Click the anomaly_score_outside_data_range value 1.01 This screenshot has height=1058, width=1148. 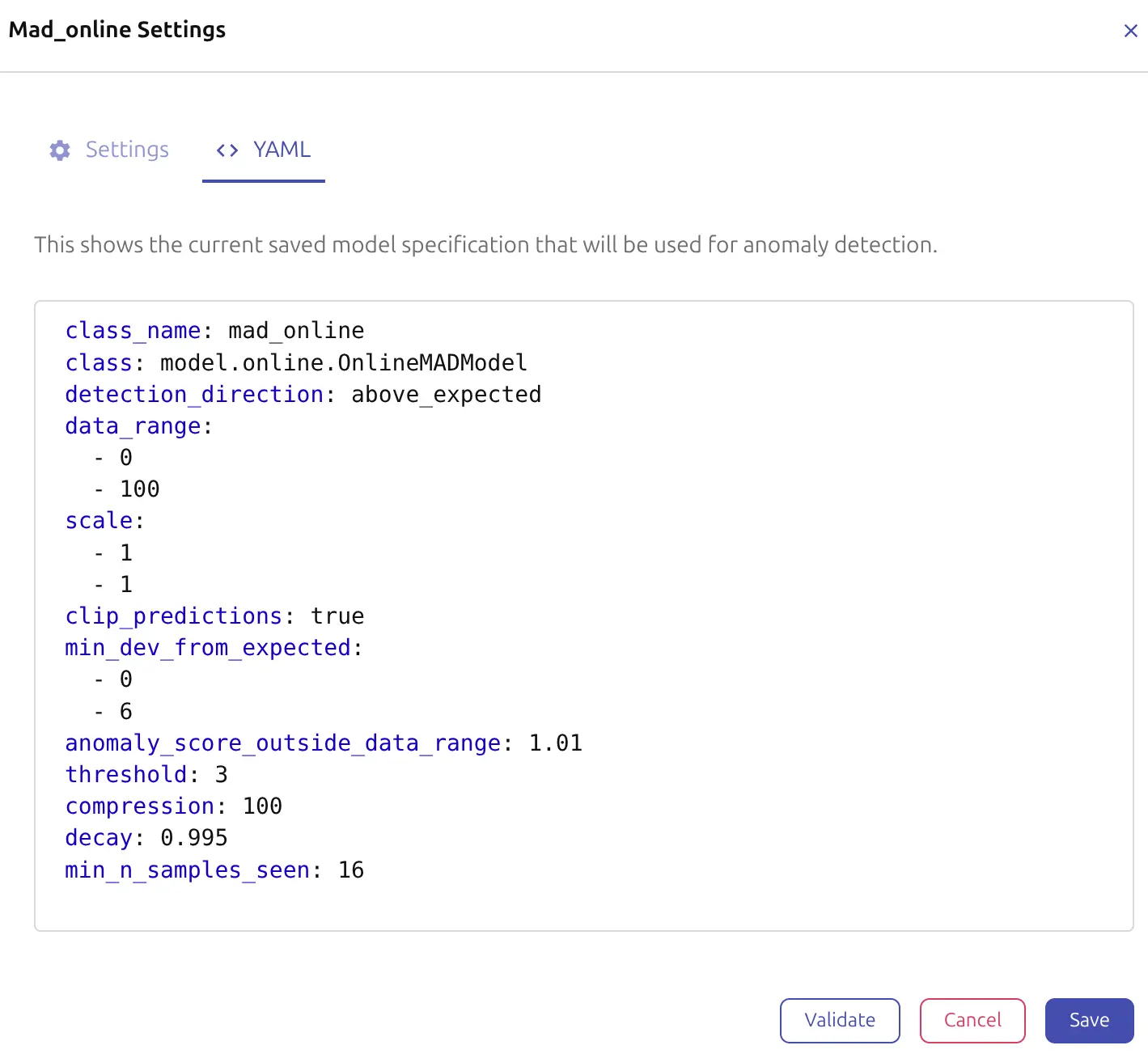coord(555,743)
